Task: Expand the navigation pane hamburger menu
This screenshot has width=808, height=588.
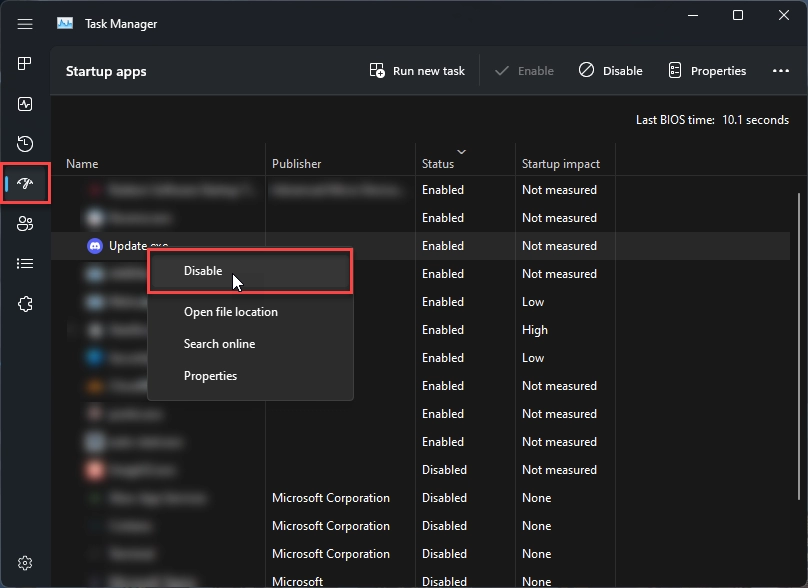Action: coord(24,24)
